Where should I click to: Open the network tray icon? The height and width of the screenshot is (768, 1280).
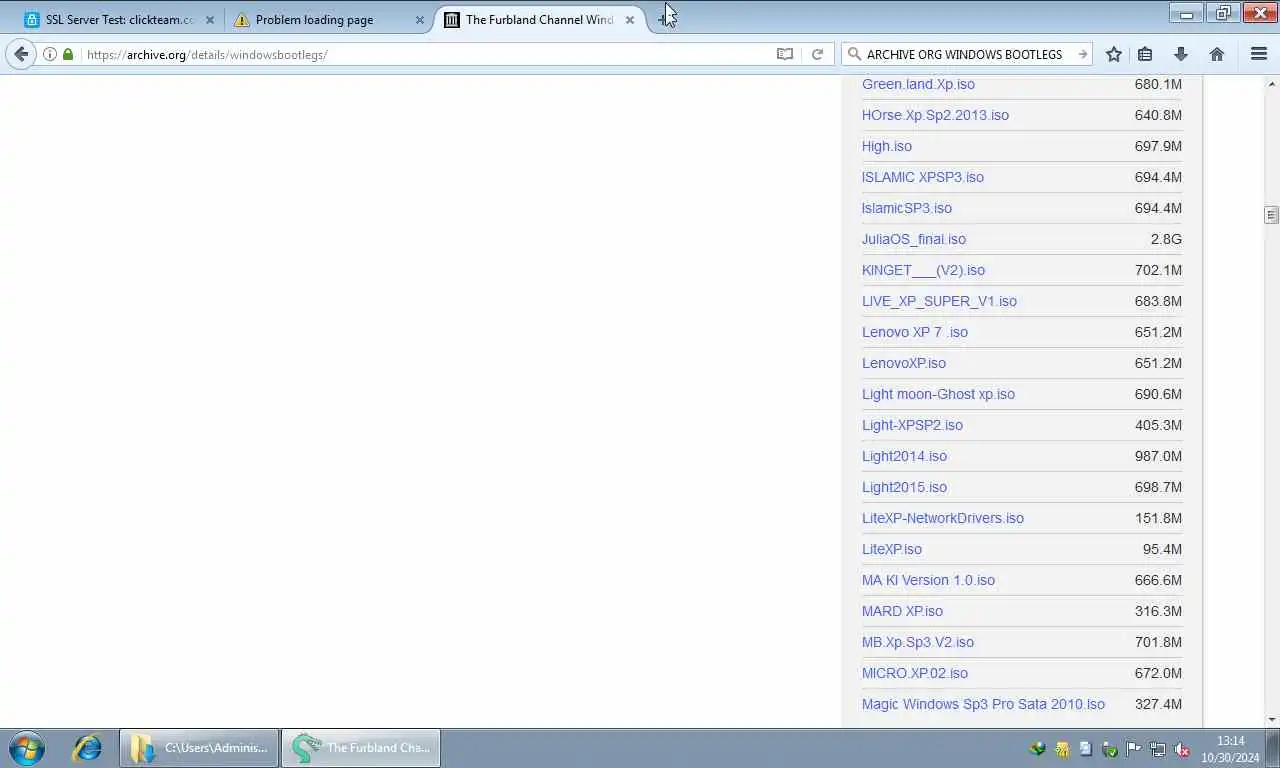point(1157,749)
